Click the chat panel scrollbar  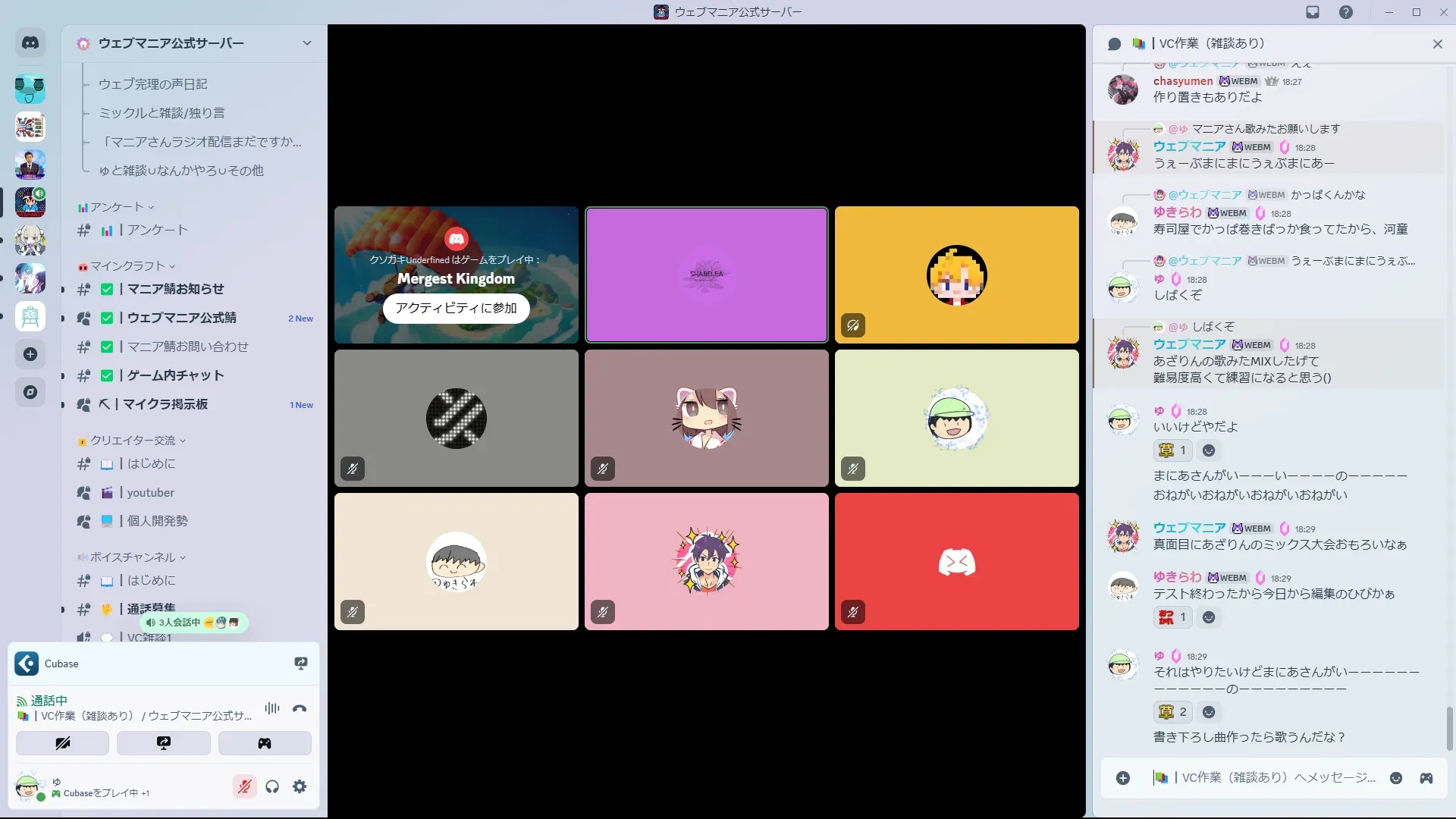tap(1449, 728)
